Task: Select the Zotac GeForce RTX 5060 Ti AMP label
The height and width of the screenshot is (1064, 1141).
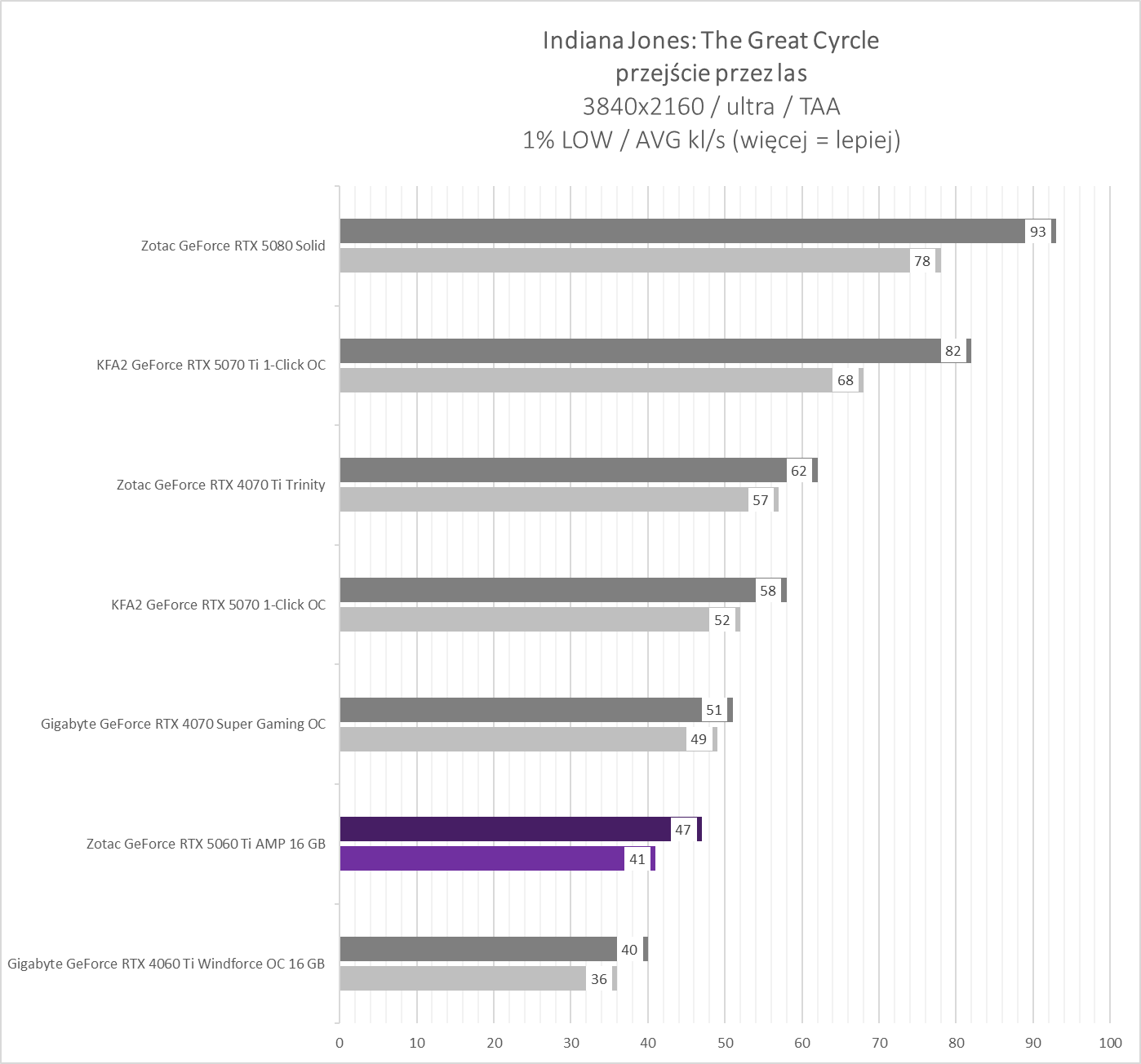Action: point(206,844)
